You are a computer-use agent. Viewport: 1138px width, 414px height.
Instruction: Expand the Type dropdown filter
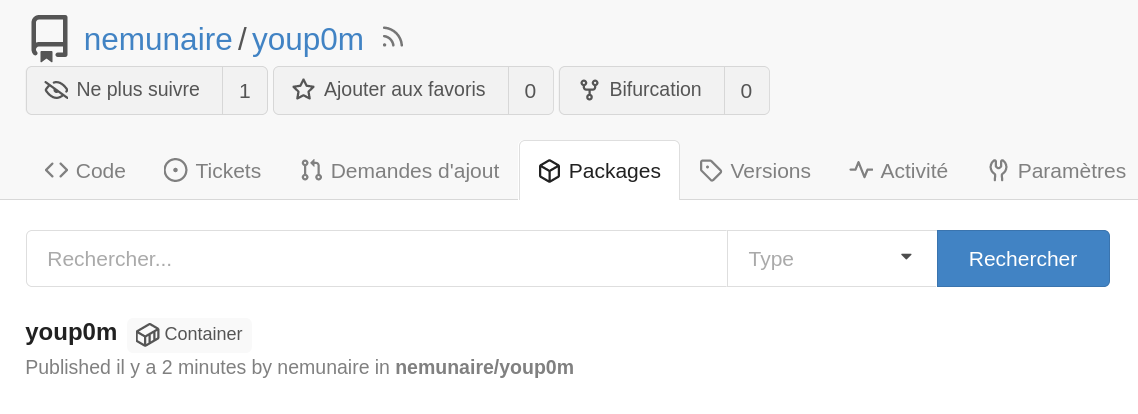point(831,259)
